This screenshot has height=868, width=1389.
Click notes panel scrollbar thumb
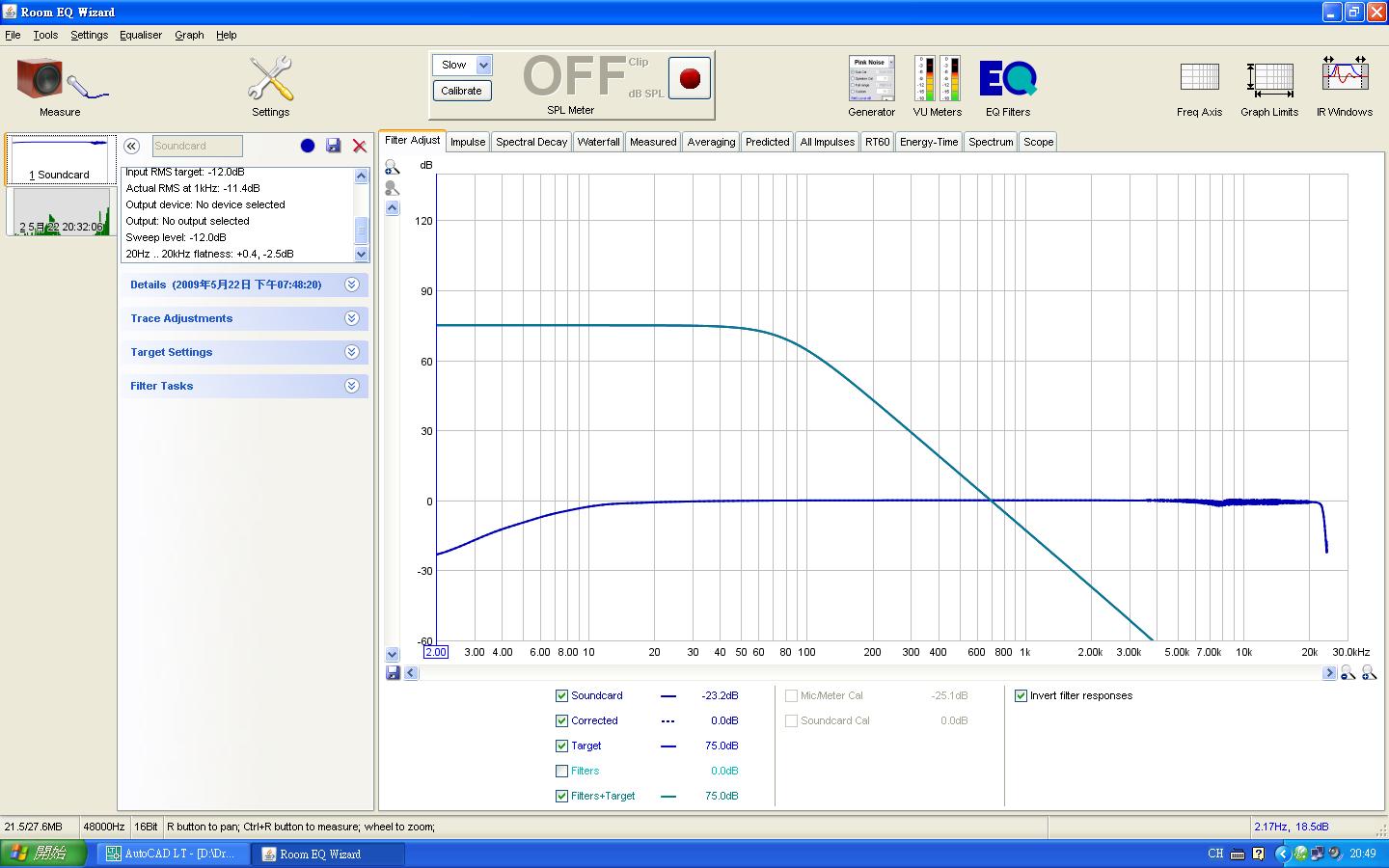[362, 231]
